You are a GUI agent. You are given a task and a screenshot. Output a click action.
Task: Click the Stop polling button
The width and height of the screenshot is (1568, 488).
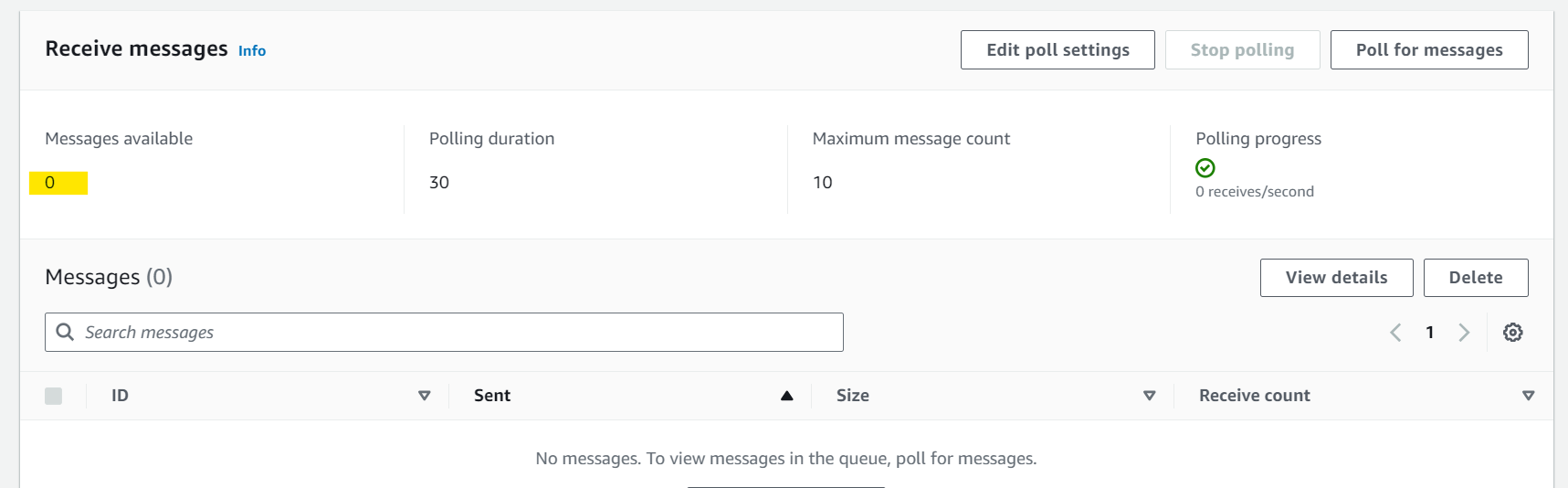coord(1242,49)
